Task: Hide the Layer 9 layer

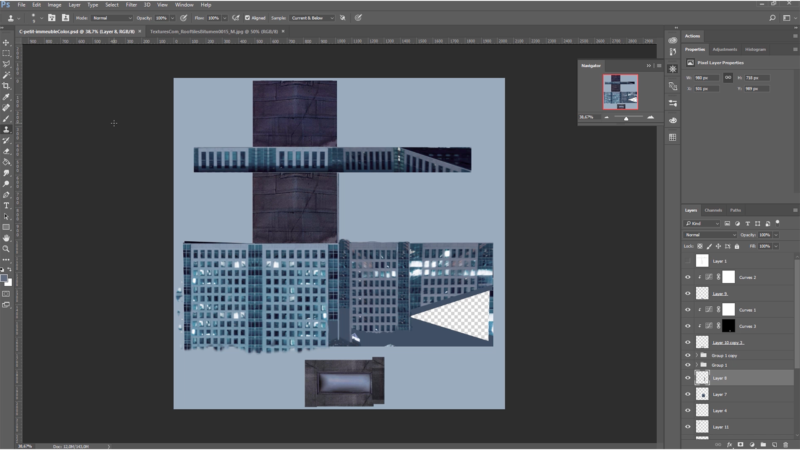Action: [x=688, y=293]
